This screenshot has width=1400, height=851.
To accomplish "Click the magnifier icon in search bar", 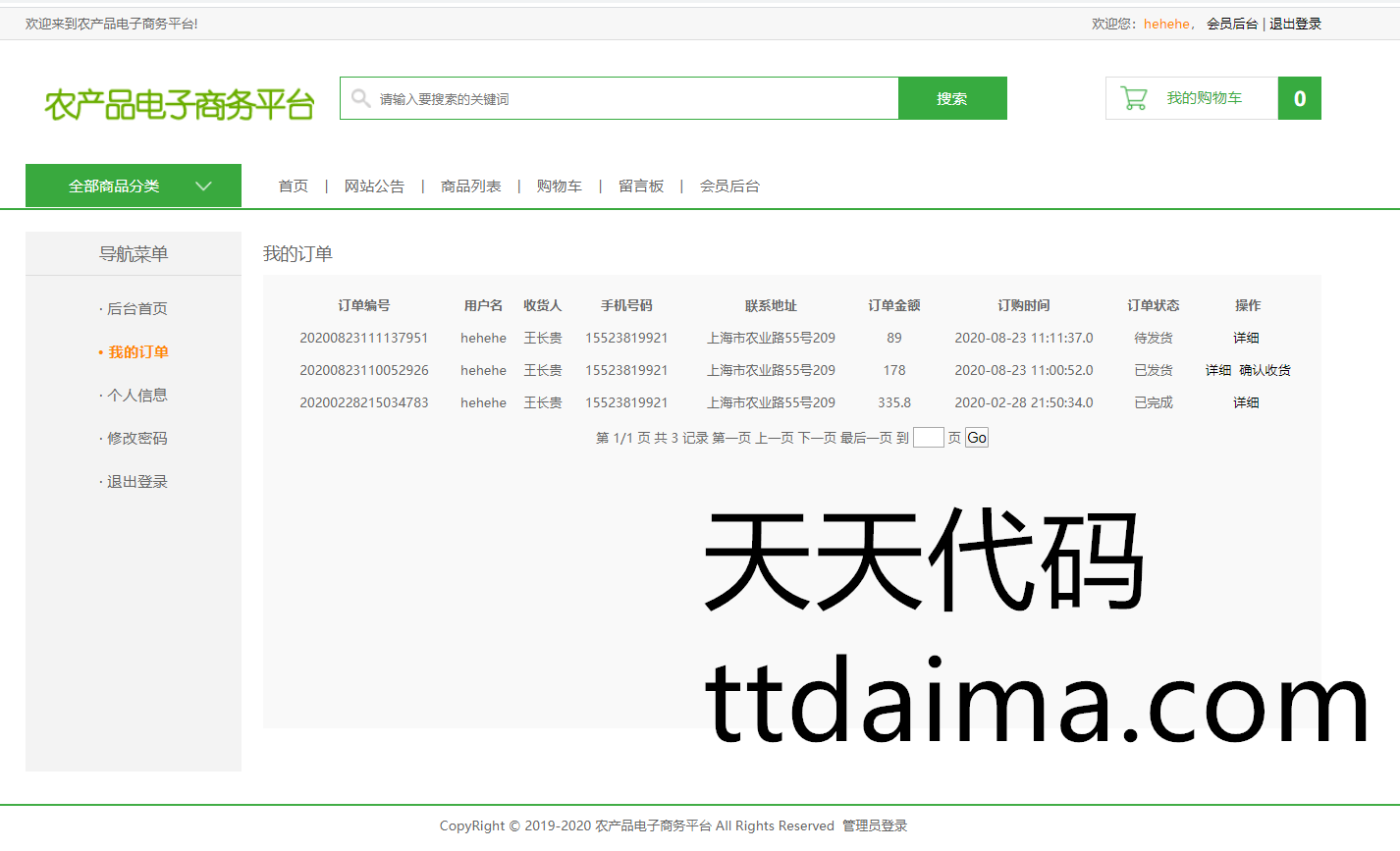I will [360, 98].
